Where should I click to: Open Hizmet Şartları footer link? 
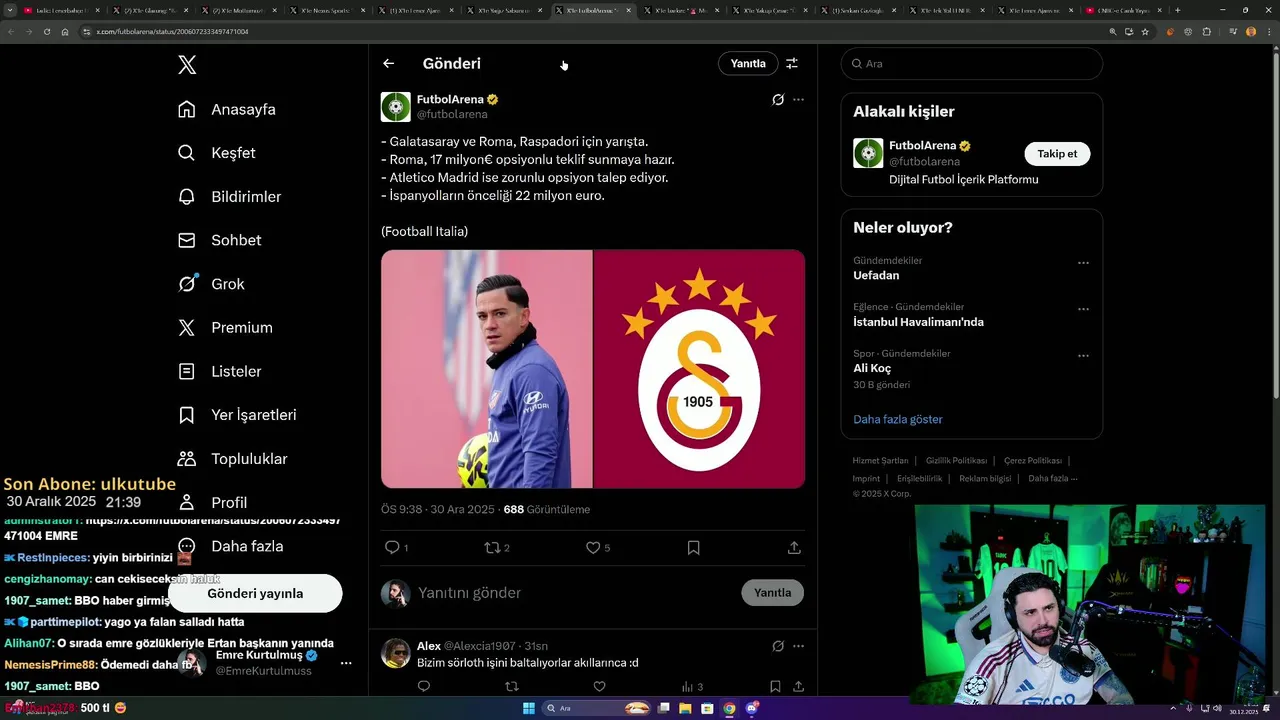coord(881,460)
